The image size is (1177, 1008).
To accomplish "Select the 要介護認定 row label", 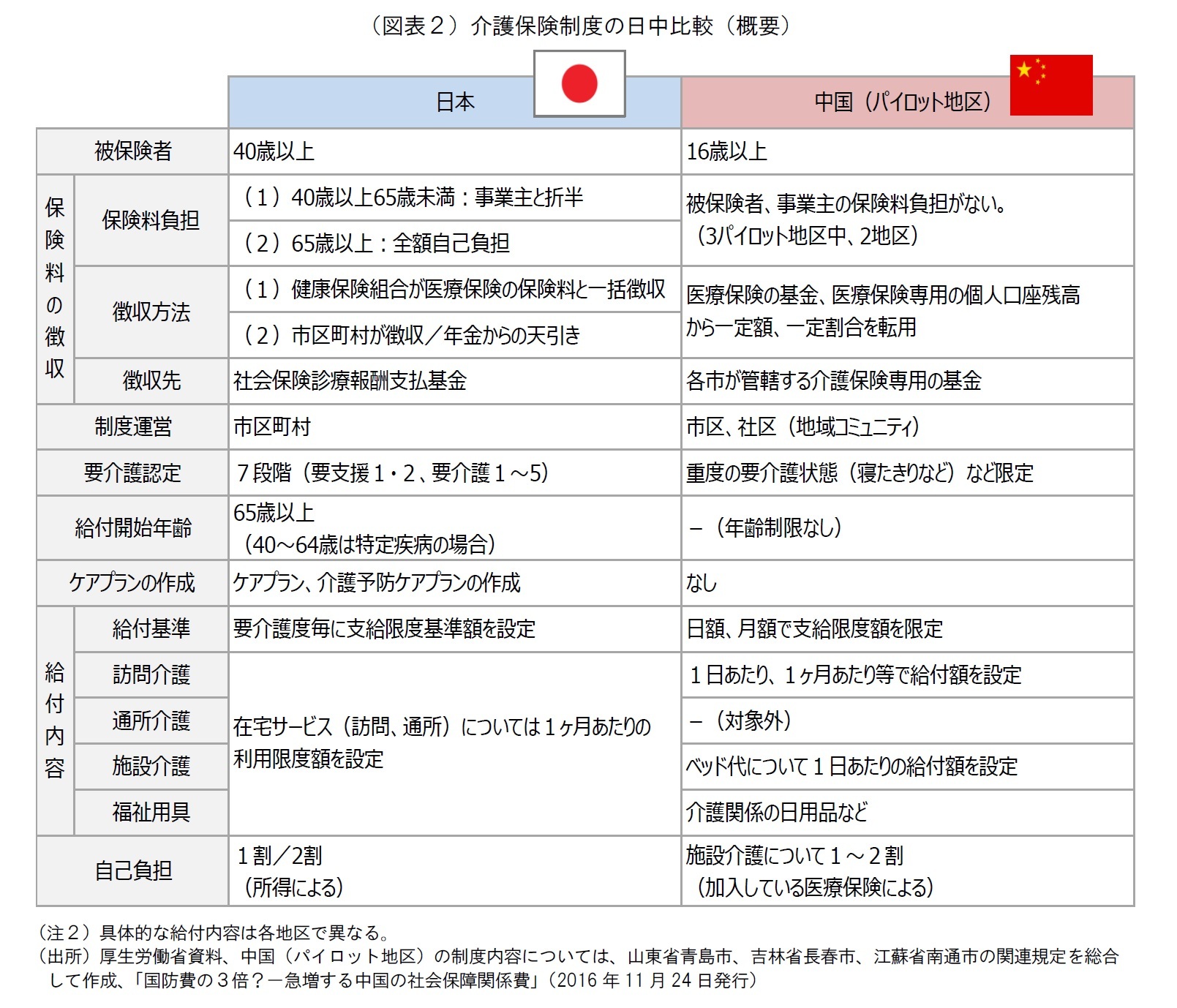I will pos(132,473).
